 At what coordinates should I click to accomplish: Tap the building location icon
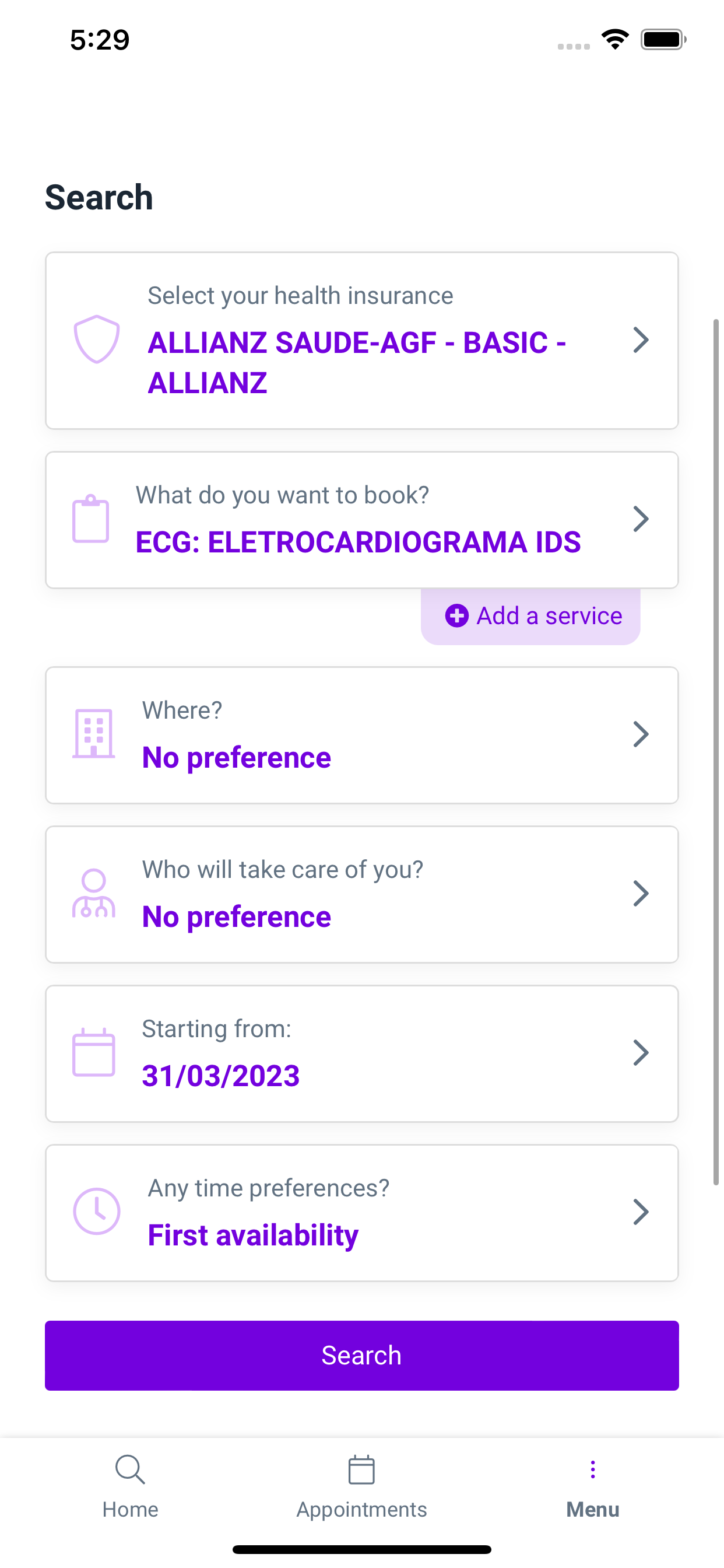[94, 734]
